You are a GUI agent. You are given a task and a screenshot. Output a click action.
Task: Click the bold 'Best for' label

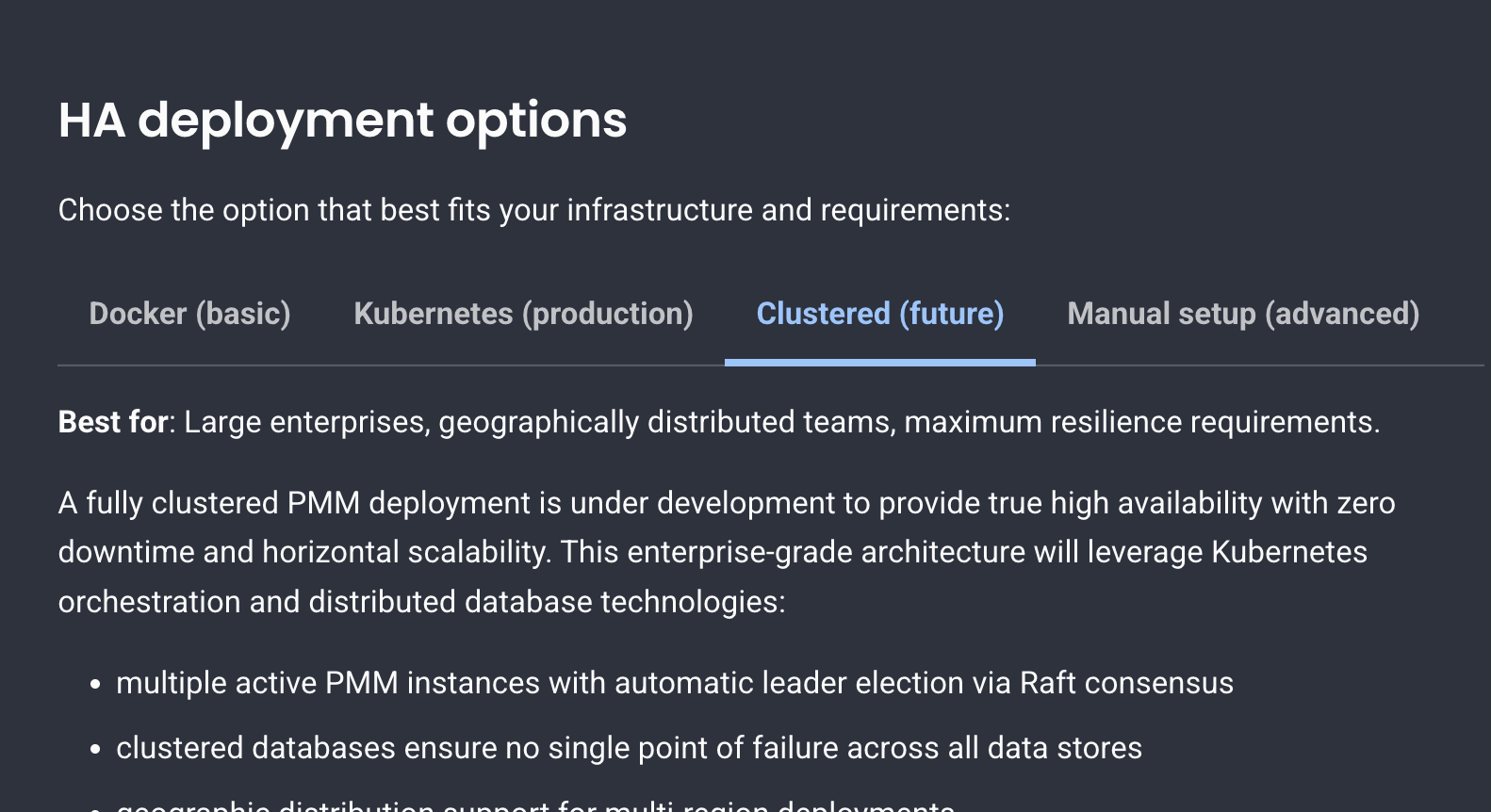click(113, 422)
